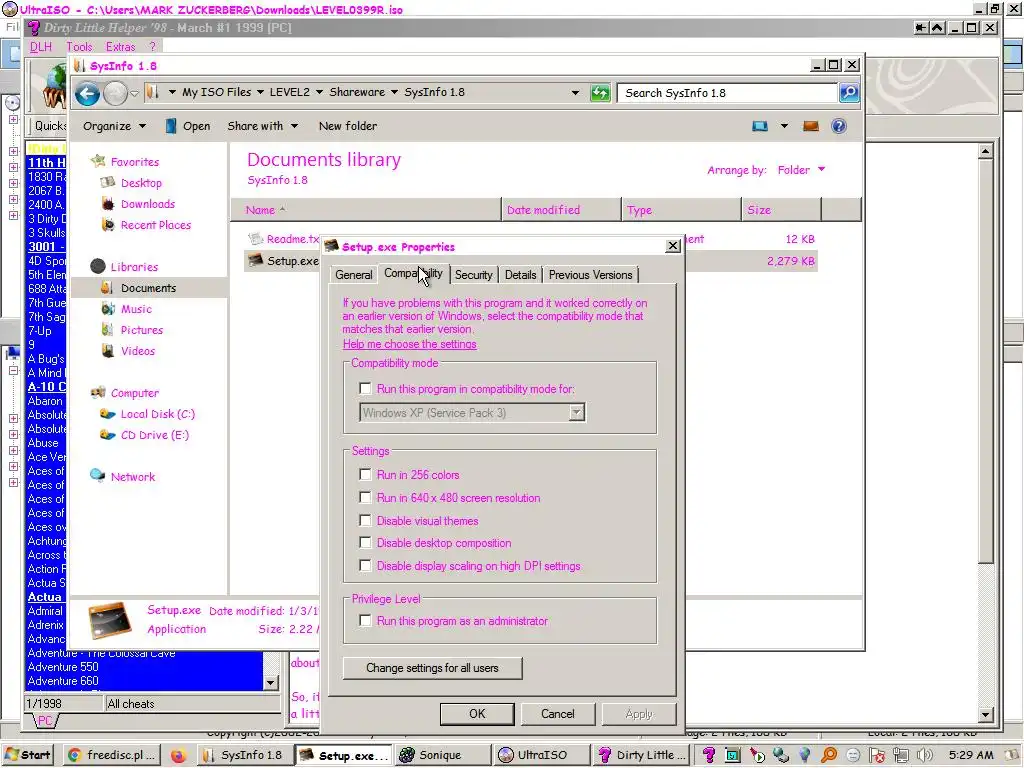
Task: Select Desktop in Favorites
Action: tap(141, 183)
